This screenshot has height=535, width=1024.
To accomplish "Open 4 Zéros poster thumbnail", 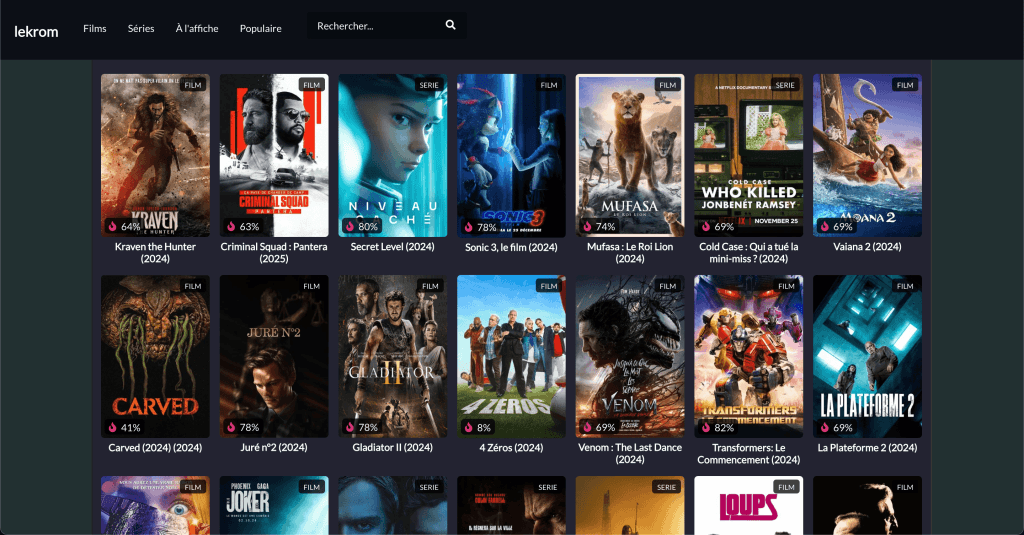I will point(511,357).
